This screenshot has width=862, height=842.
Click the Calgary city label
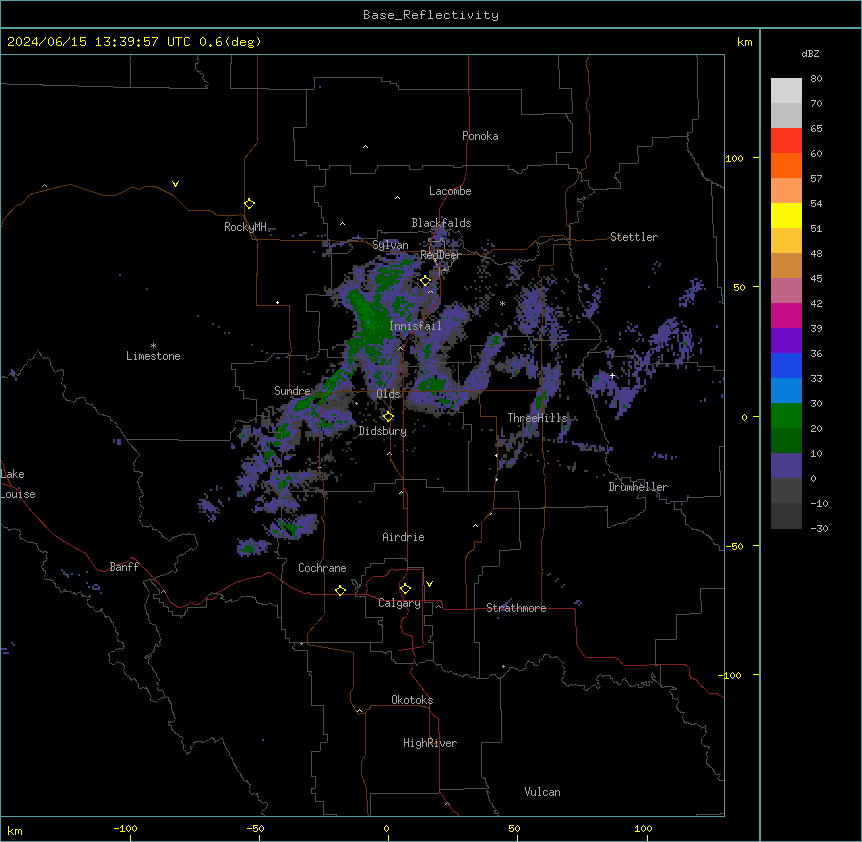pyautogui.click(x=399, y=603)
